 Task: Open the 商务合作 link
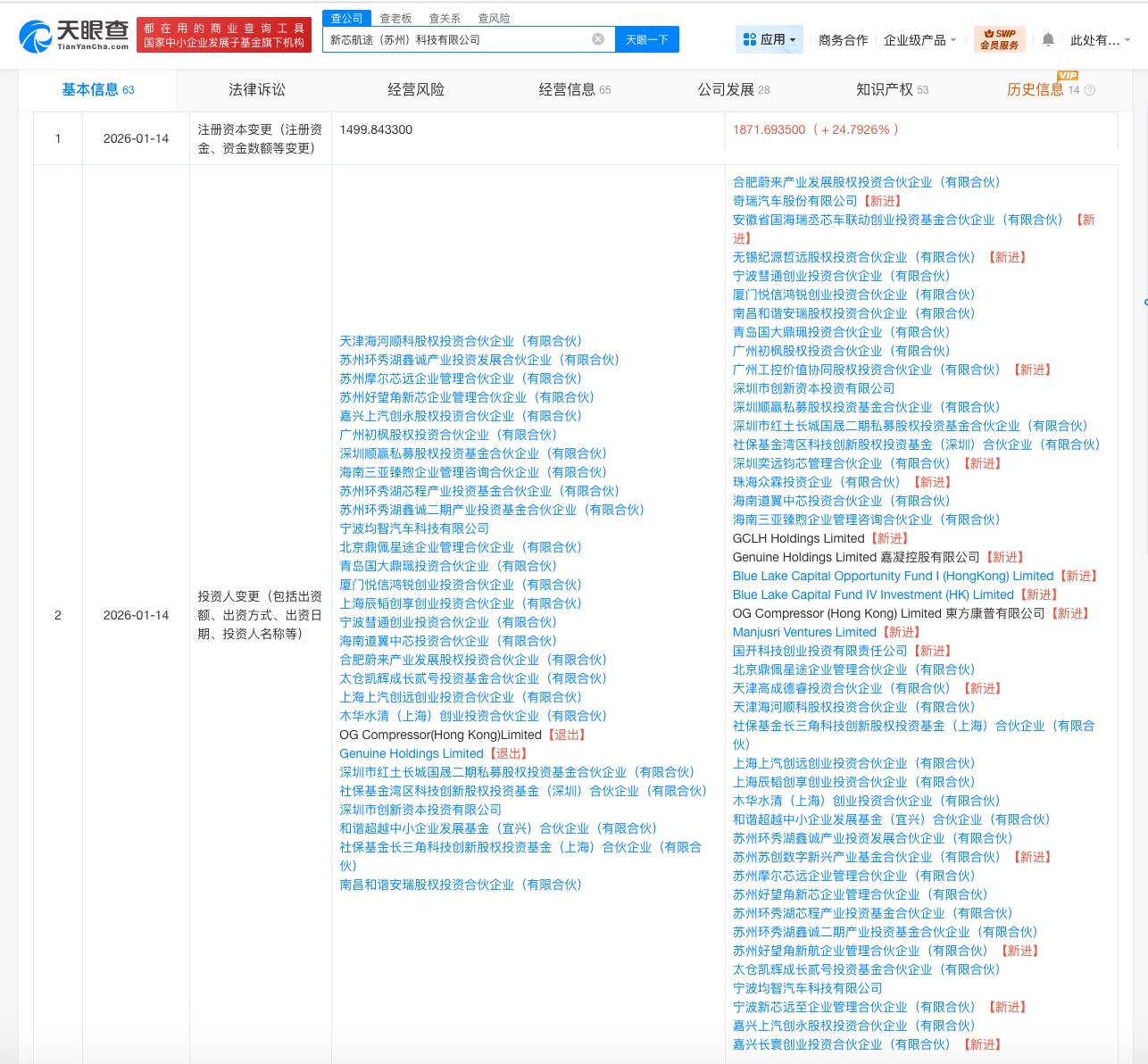(x=843, y=40)
